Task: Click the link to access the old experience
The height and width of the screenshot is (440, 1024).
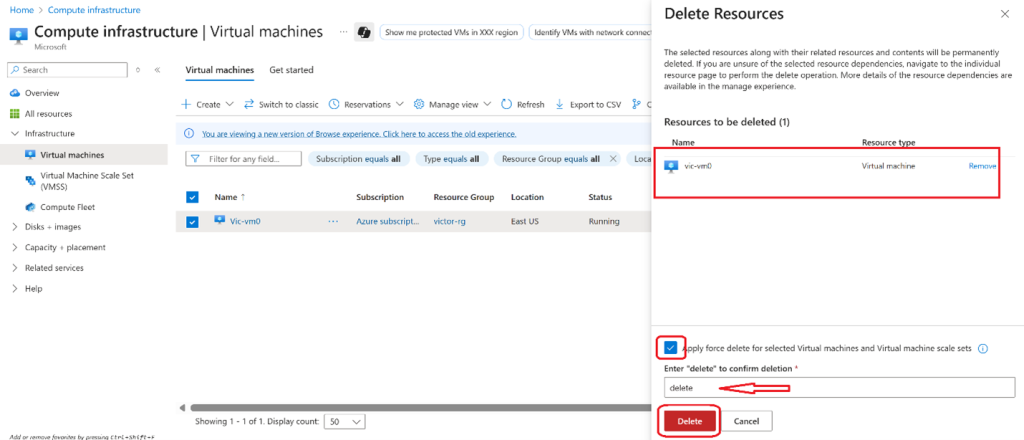Action: coord(359,134)
